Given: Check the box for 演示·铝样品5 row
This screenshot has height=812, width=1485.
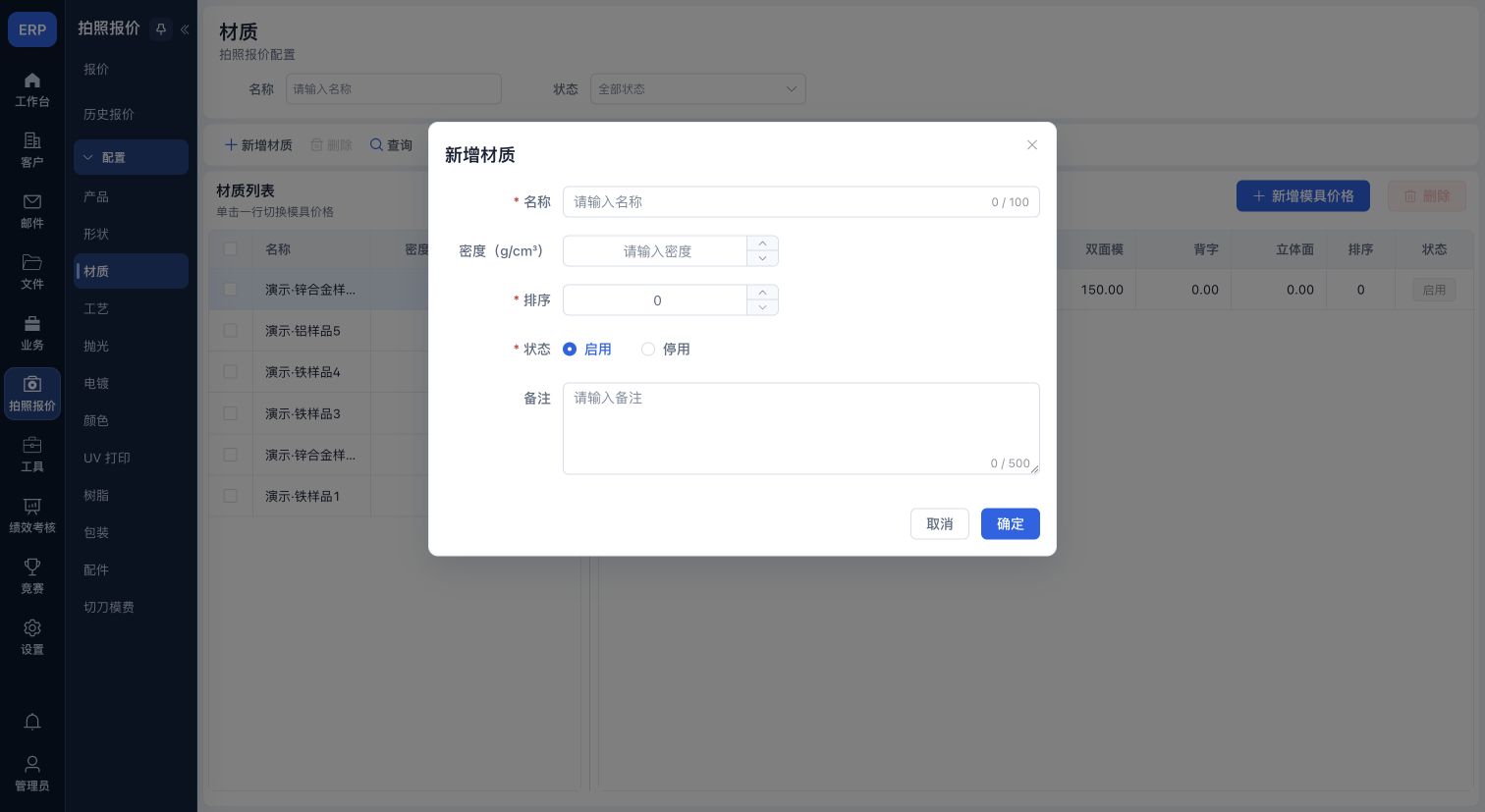Looking at the screenshot, I should click(230, 331).
